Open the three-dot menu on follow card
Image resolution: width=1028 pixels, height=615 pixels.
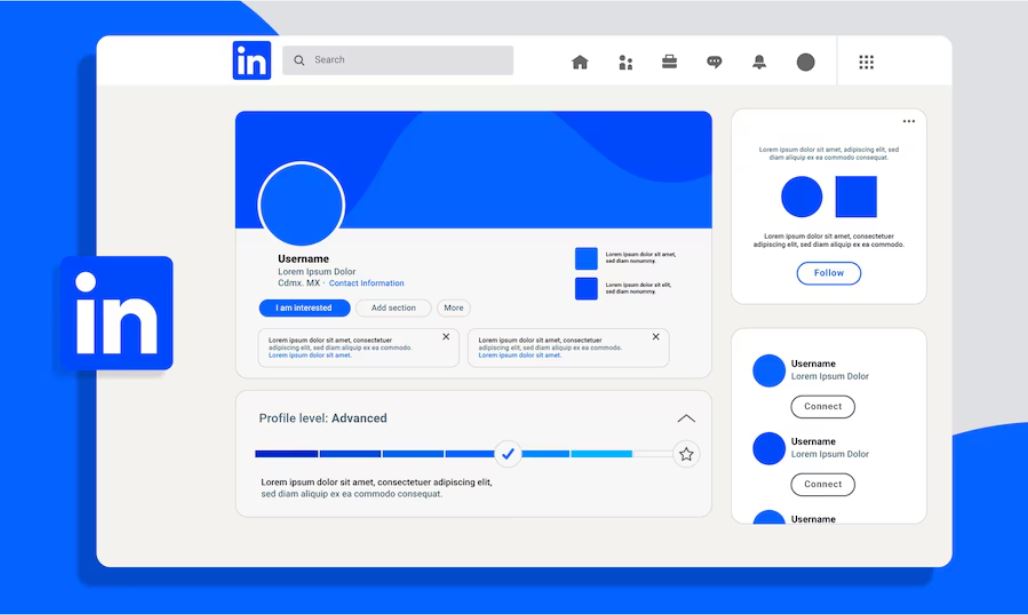(x=909, y=121)
